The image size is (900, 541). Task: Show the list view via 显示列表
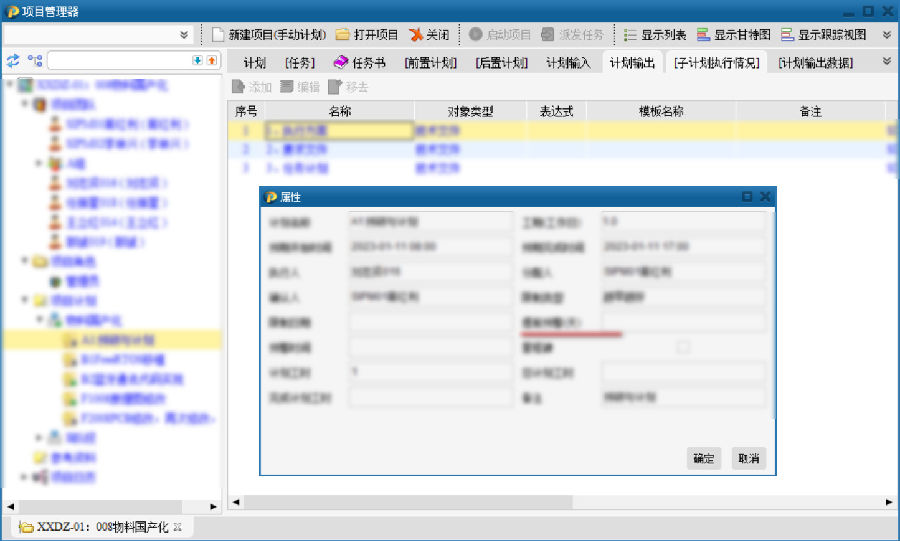point(631,34)
